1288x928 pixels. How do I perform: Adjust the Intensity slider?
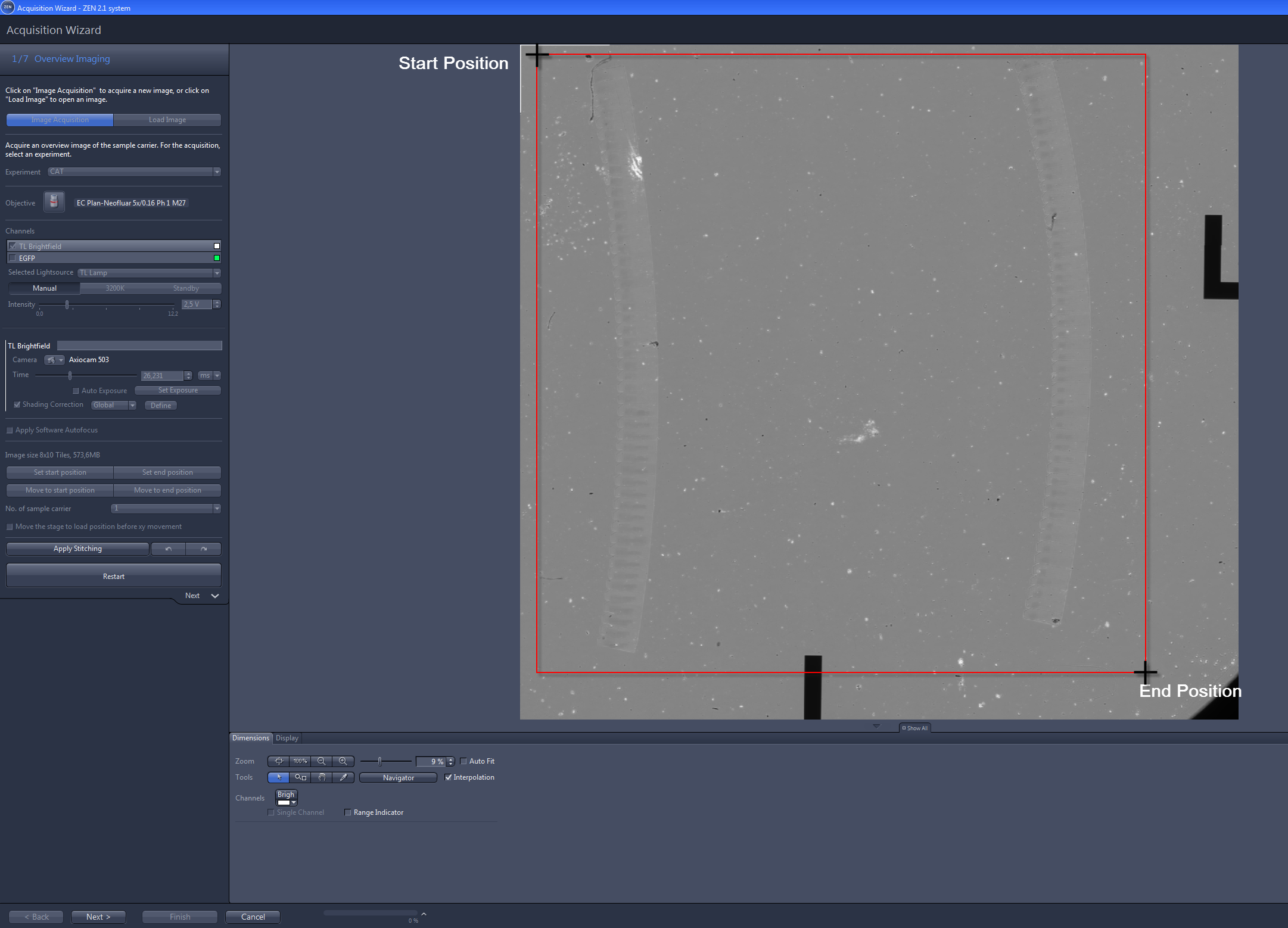(x=67, y=304)
